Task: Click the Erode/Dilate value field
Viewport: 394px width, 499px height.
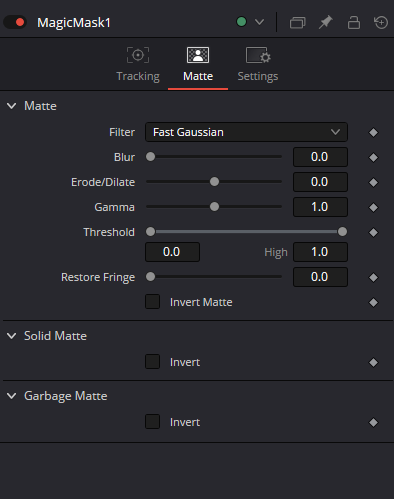Action: (x=320, y=182)
